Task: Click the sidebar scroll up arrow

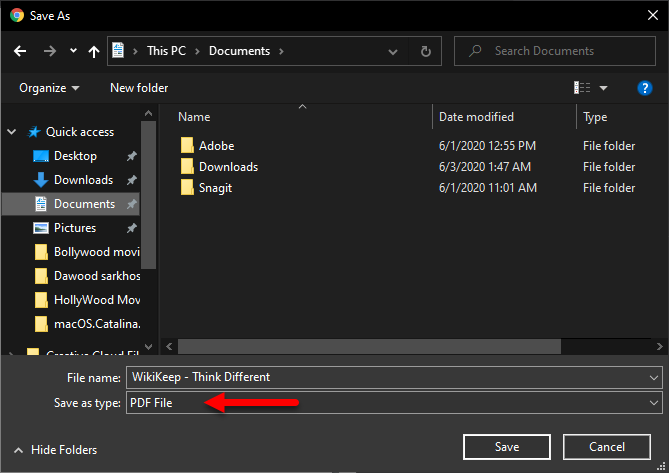Action: click(x=148, y=113)
